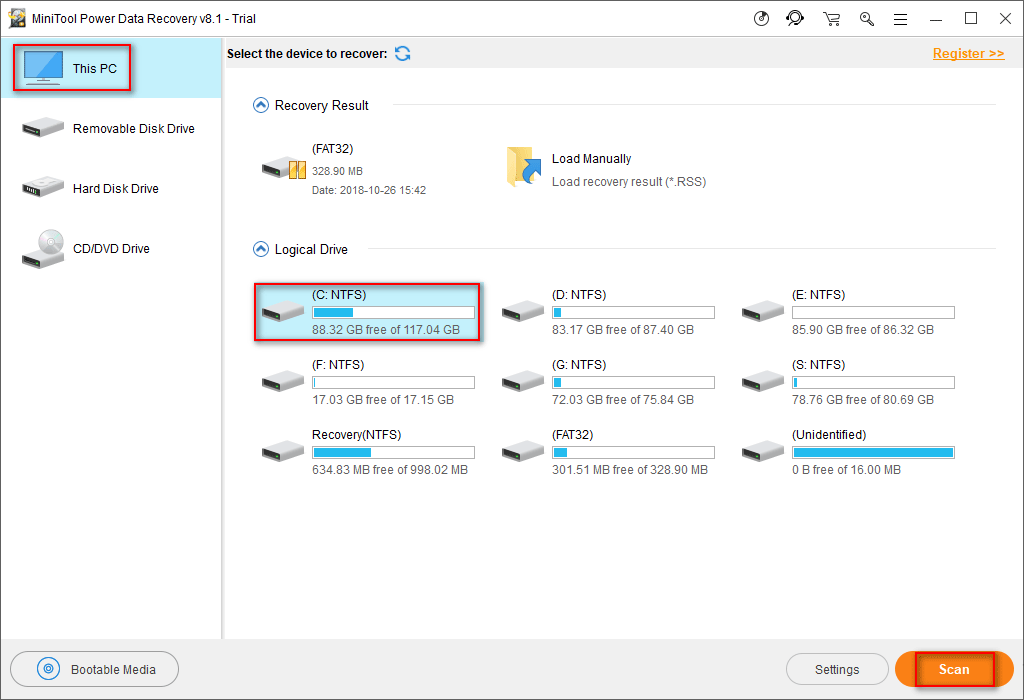The width and height of the screenshot is (1024, 700).
Task: Select the FAT32 301.51 MB logical drive icon
Action: click(523, 451)
